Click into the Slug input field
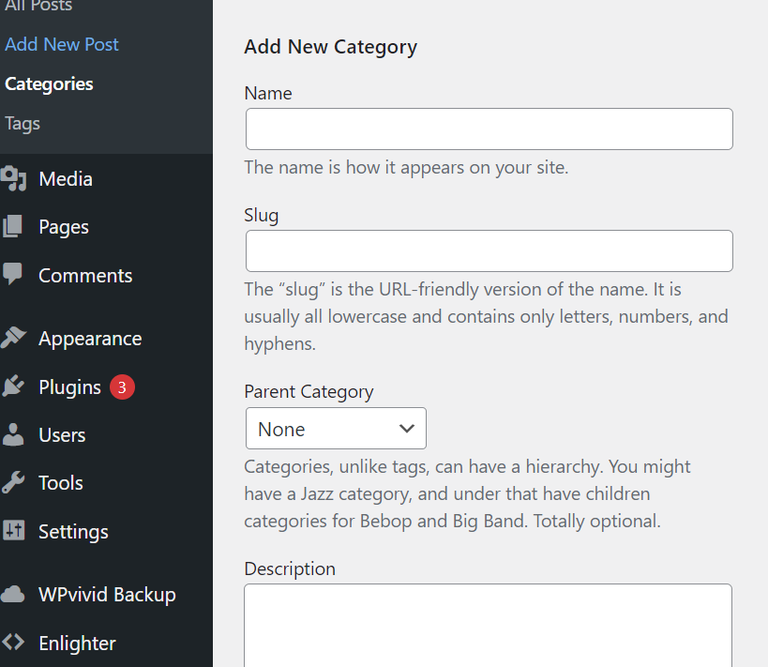 click(x=489, y=251)
